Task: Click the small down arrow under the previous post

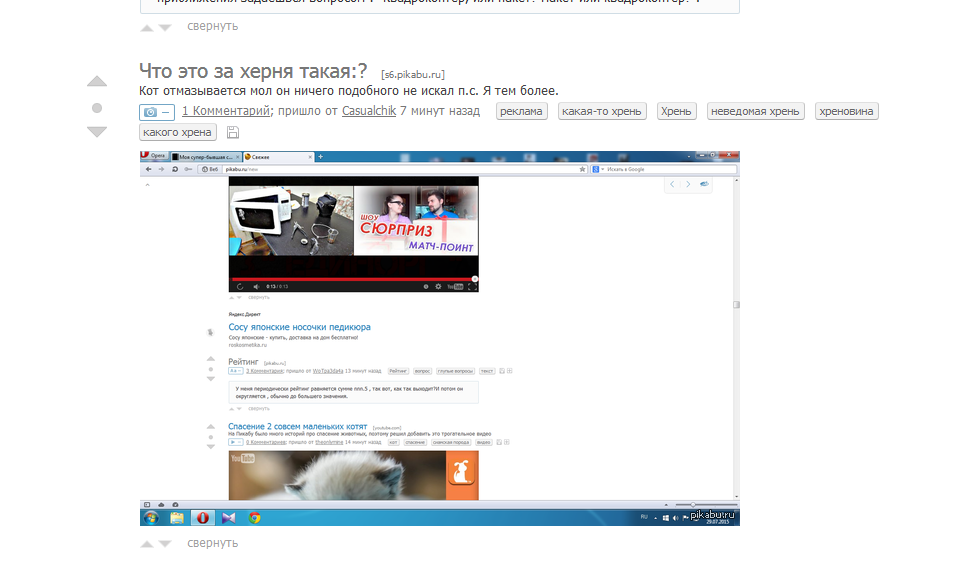Action: 165,27
